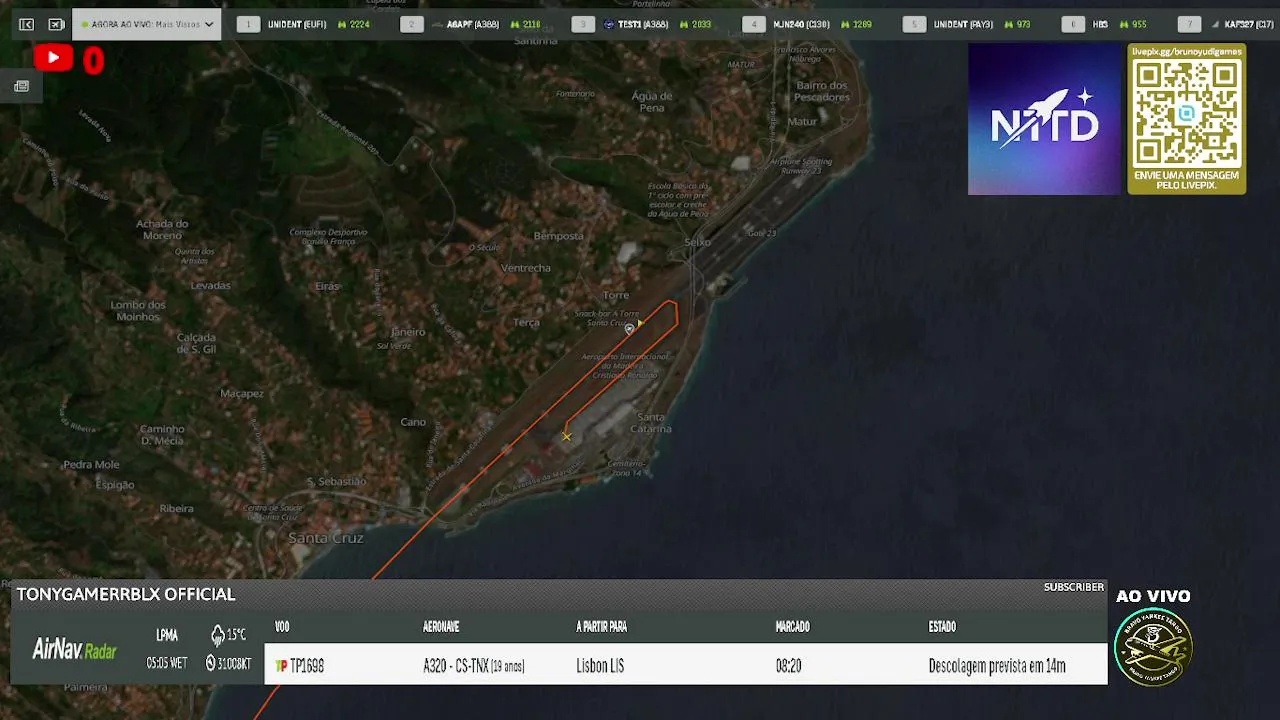Click status 'Descolagem prevista em 14m'
1280x720 pixels.
997,666
